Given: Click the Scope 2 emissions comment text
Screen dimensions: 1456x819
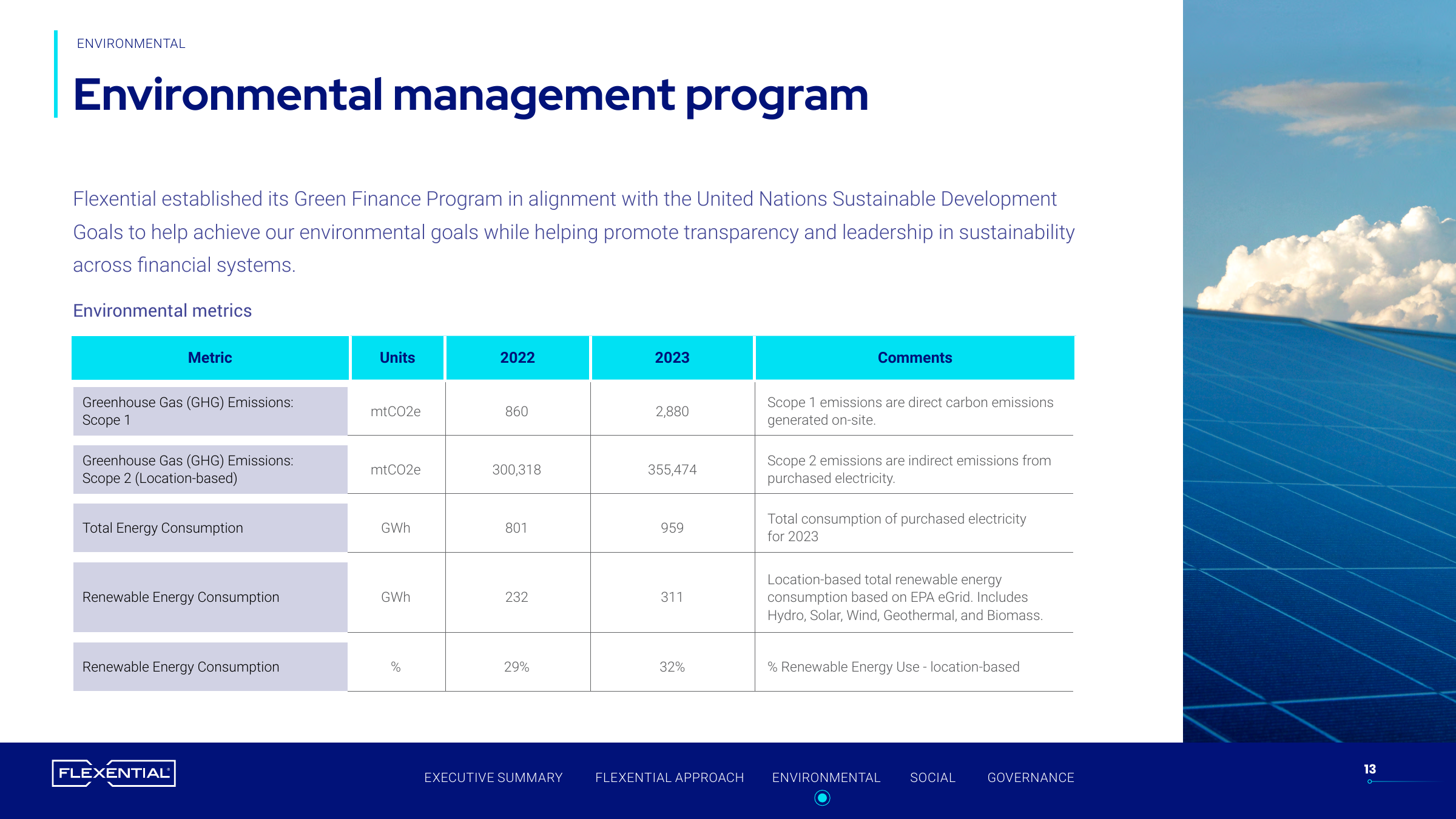Looking at the screenshot, I should tap(909, 470).
